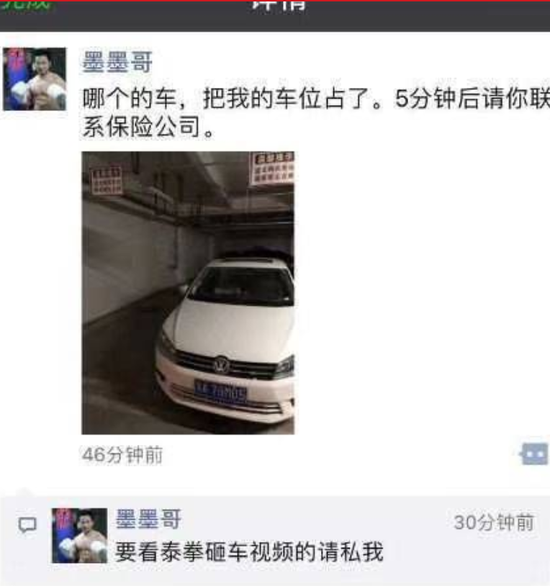Open profile via post author name 墨墨哥
The width and height of the screenshot is (550, 586).
point(117,62)
